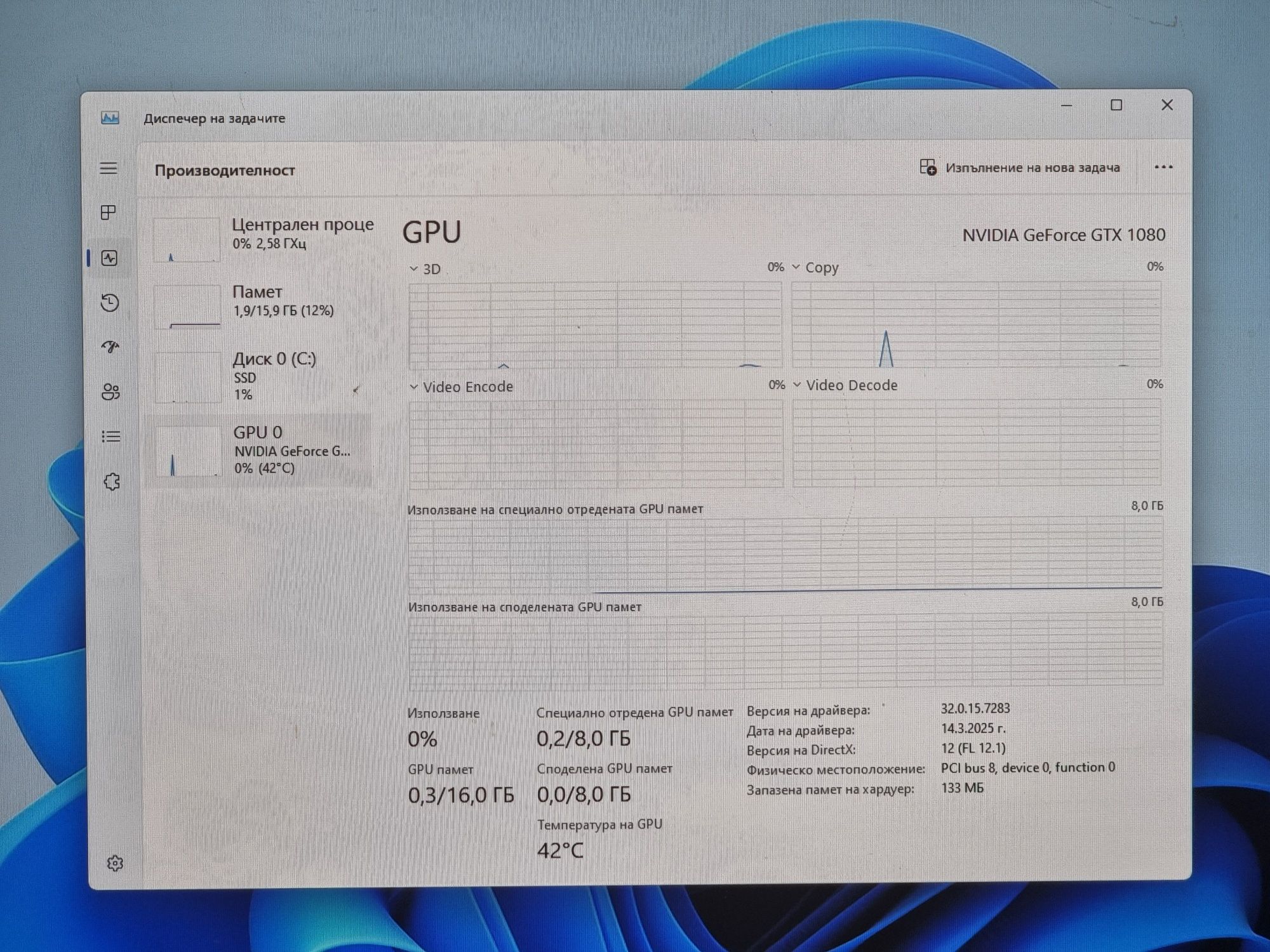Click the Task Manager app icon in title bar
The image size is (1270, 952).
click(x=110, y=118)
